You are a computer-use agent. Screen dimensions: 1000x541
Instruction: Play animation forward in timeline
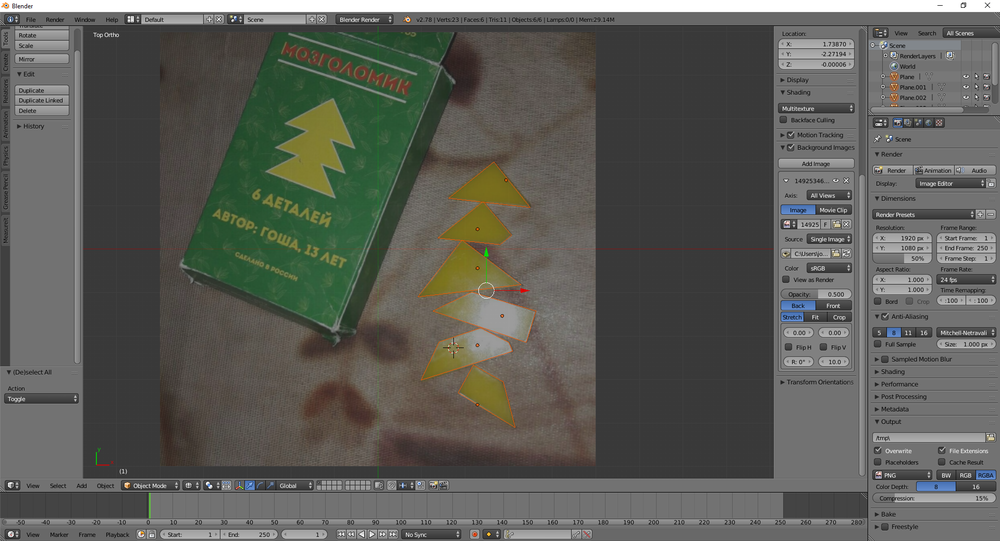(x=372, y=535)
